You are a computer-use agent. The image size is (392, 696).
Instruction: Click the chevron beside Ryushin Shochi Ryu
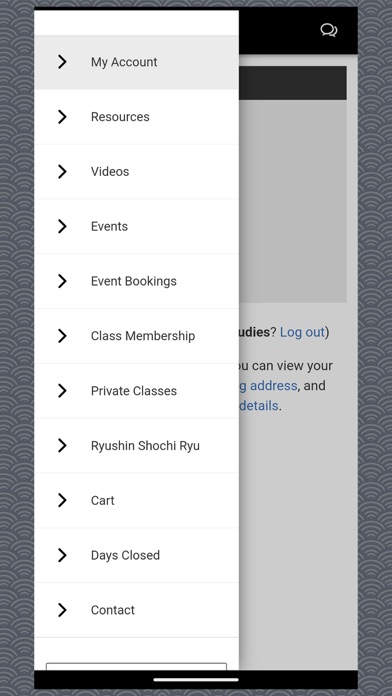point(62,446)
